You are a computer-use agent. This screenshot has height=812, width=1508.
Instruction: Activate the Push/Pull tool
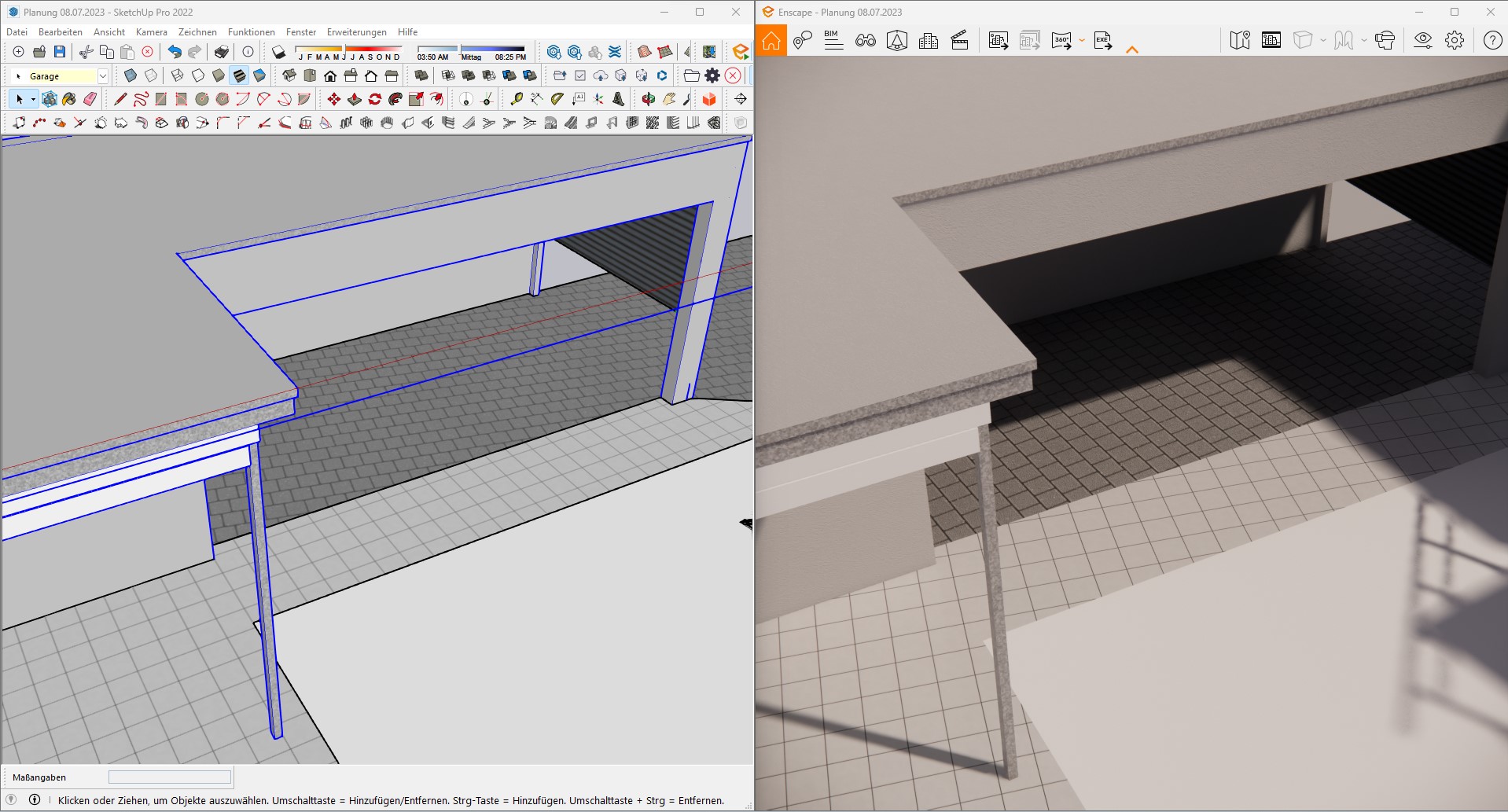[355, 99]
